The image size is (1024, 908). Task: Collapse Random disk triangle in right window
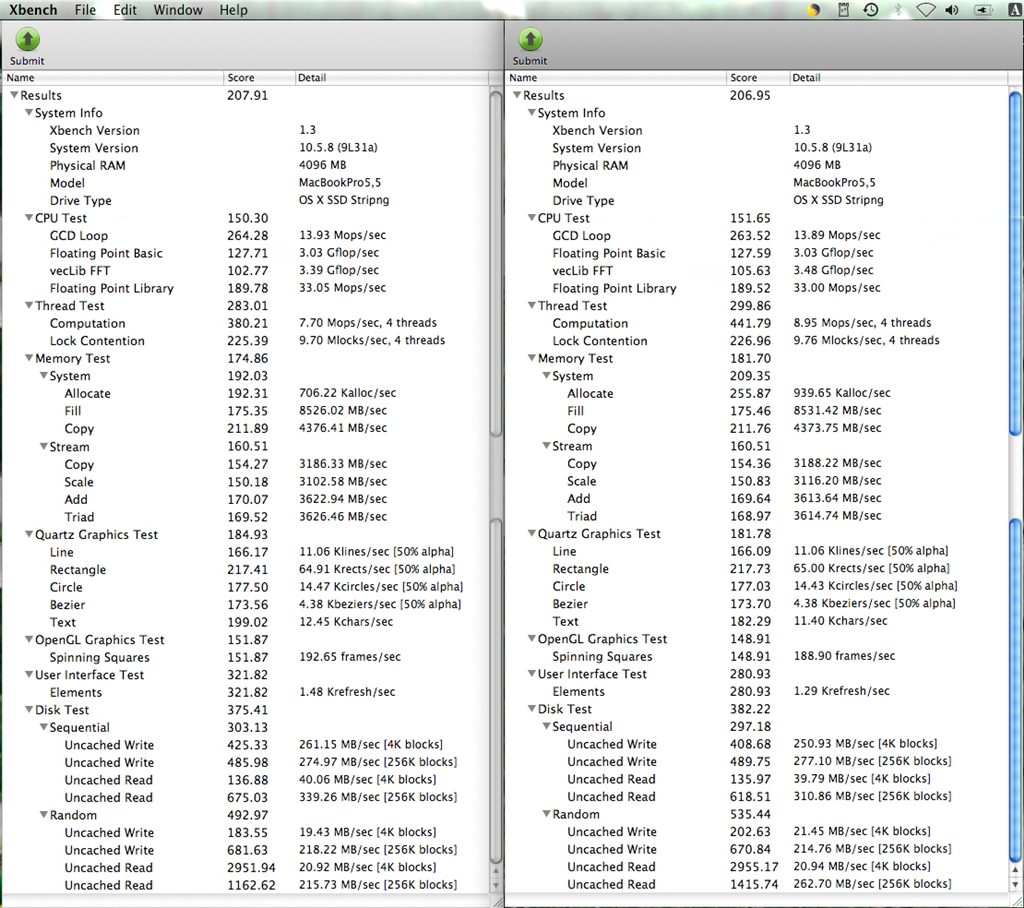546,814
